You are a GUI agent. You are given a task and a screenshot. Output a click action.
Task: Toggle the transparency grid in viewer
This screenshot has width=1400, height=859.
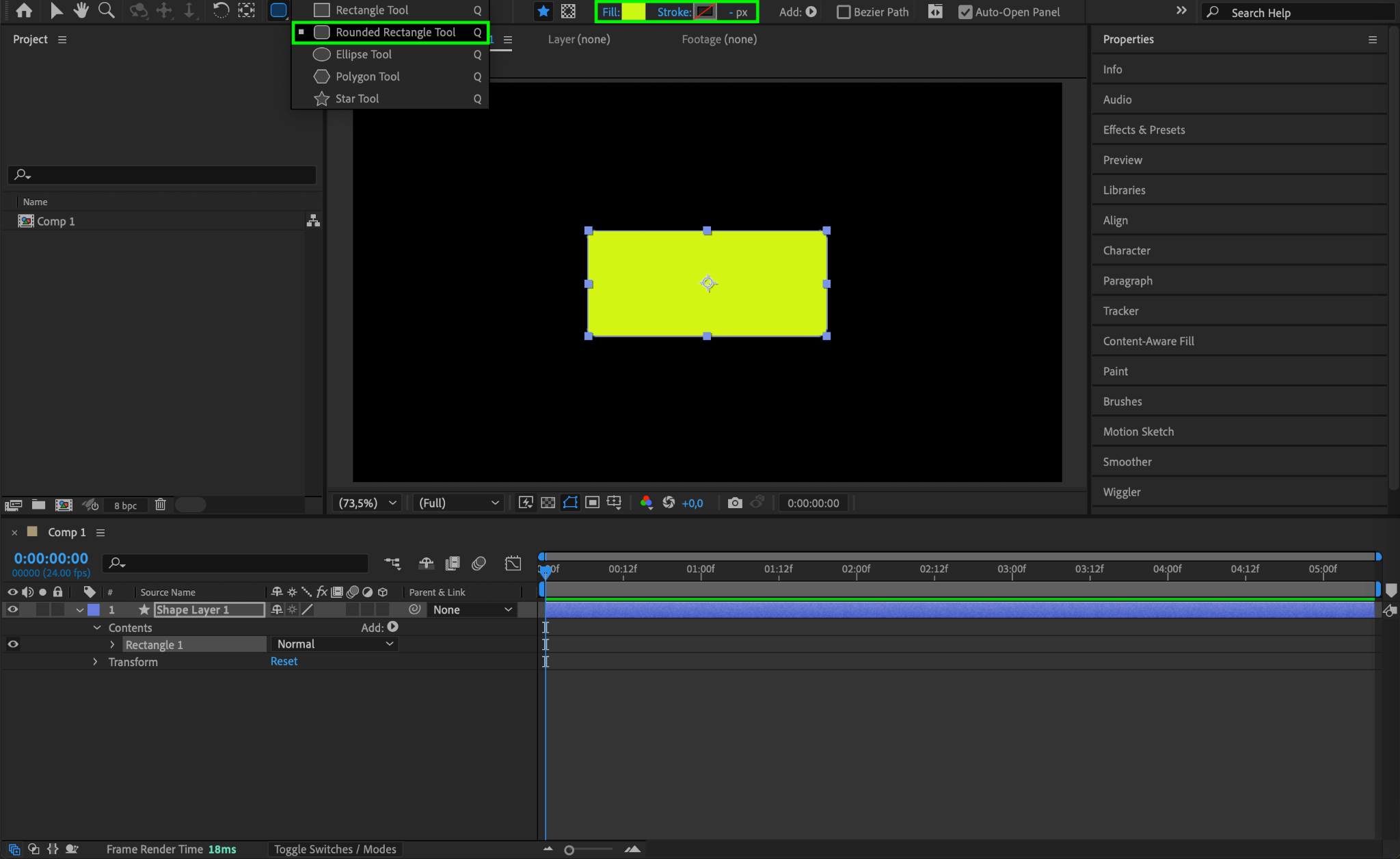click(x=548, y=503)
